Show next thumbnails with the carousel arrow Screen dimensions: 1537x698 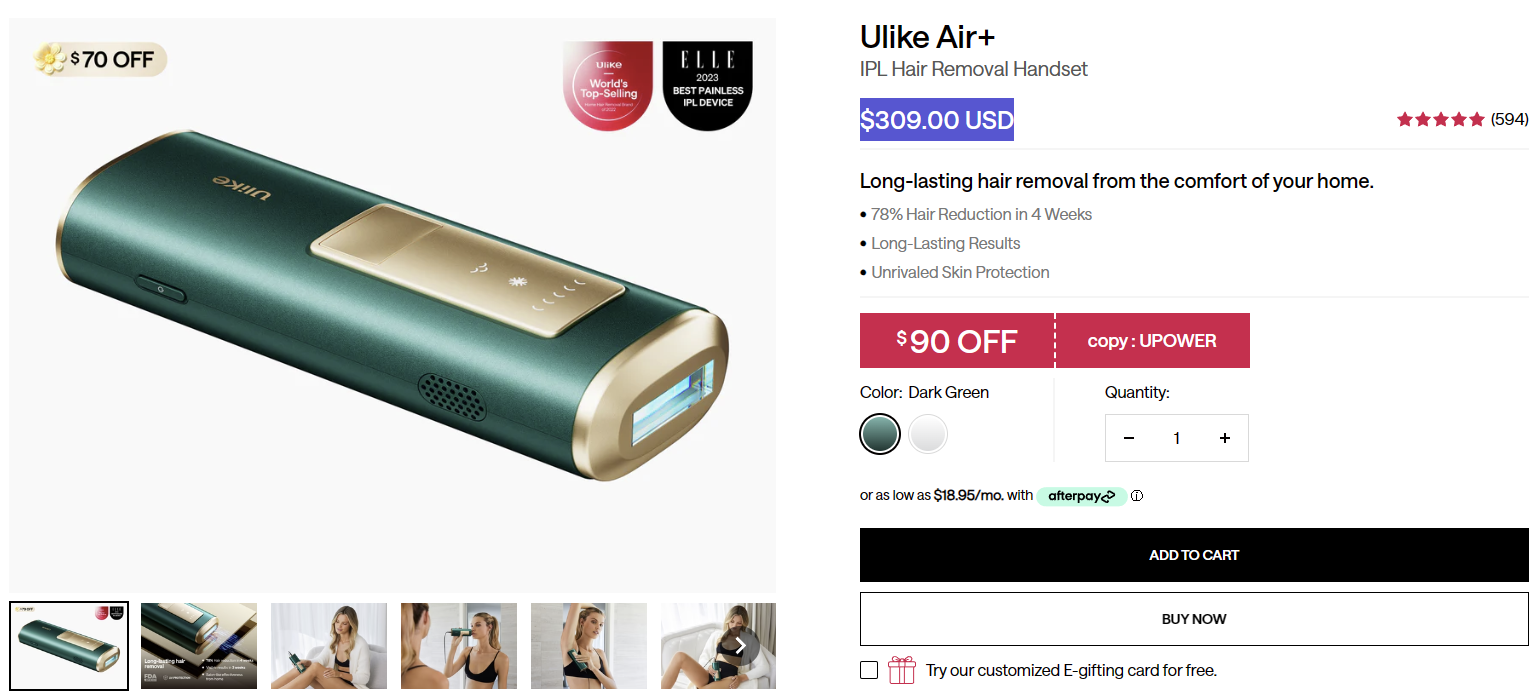pyautogui.click(x=740, y=646)
